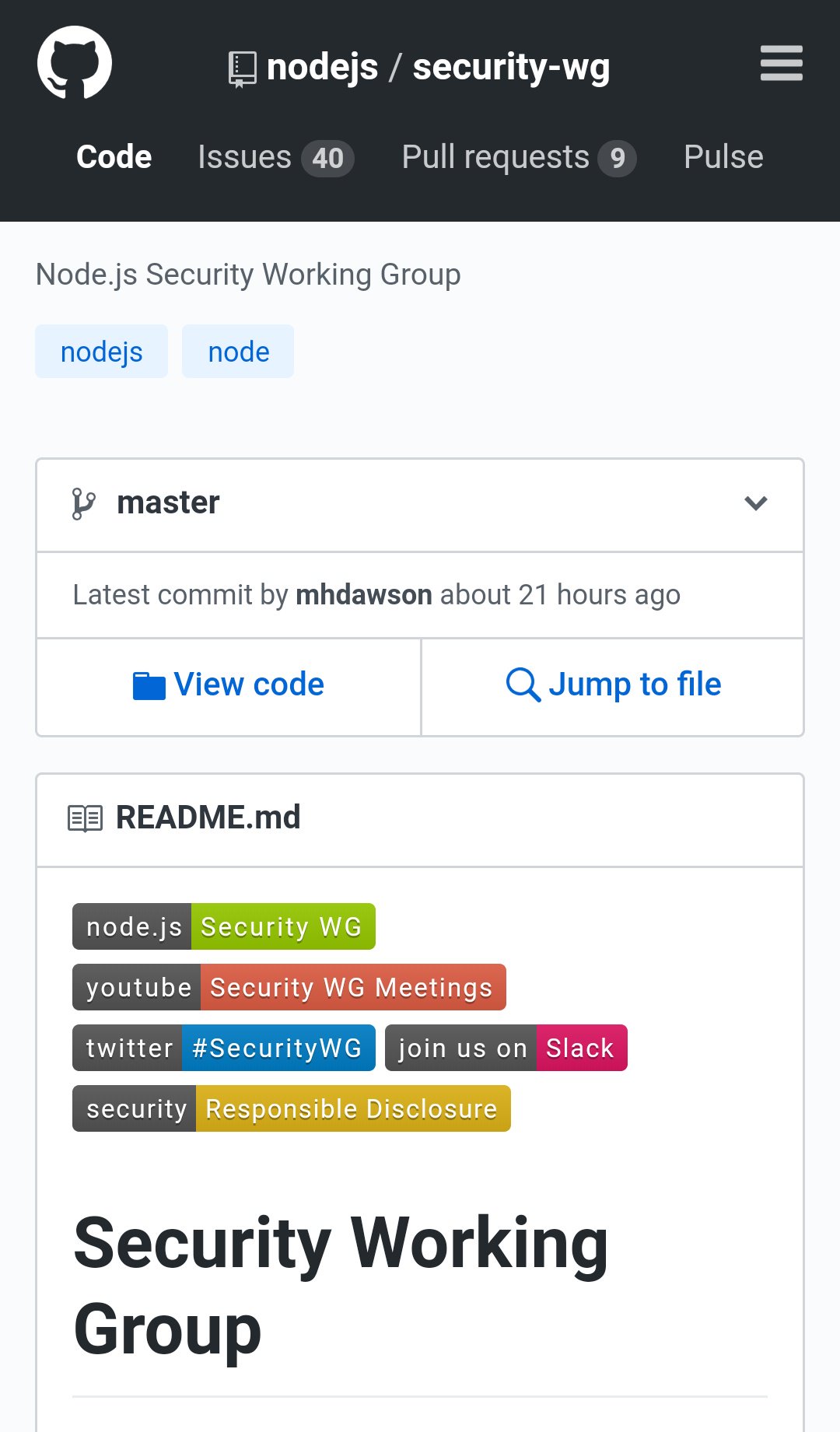The height and width of the screenshot is (1432, 840).
Task: Click the README.md file title
Action: pyautogui.click(x=208, y=818)
